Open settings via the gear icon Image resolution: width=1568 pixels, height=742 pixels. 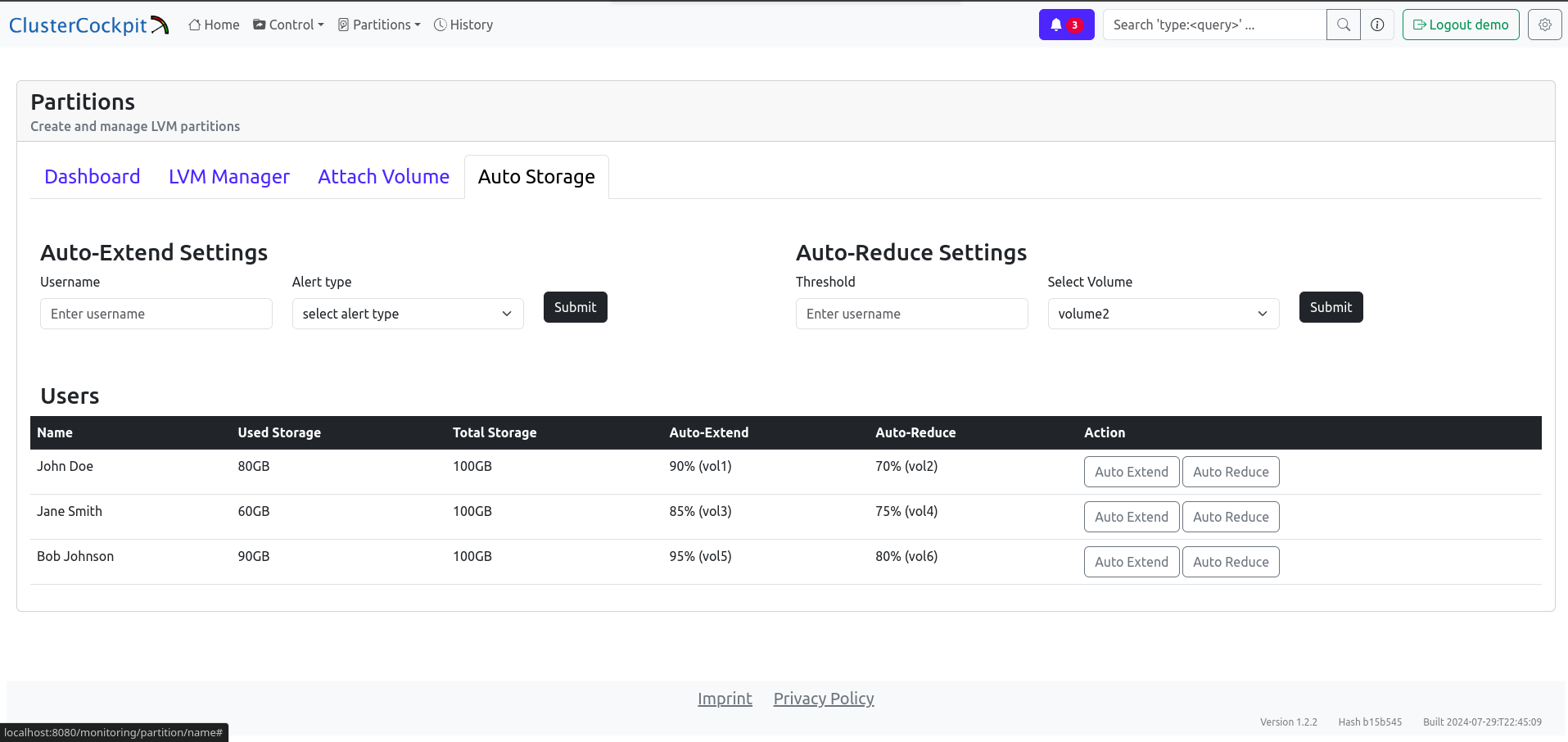tap(1544, 25)
